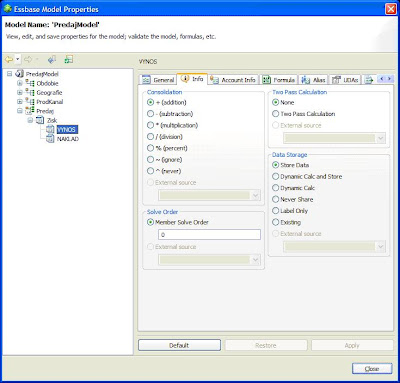Click the NAKLAD member icon

(50, 139)
